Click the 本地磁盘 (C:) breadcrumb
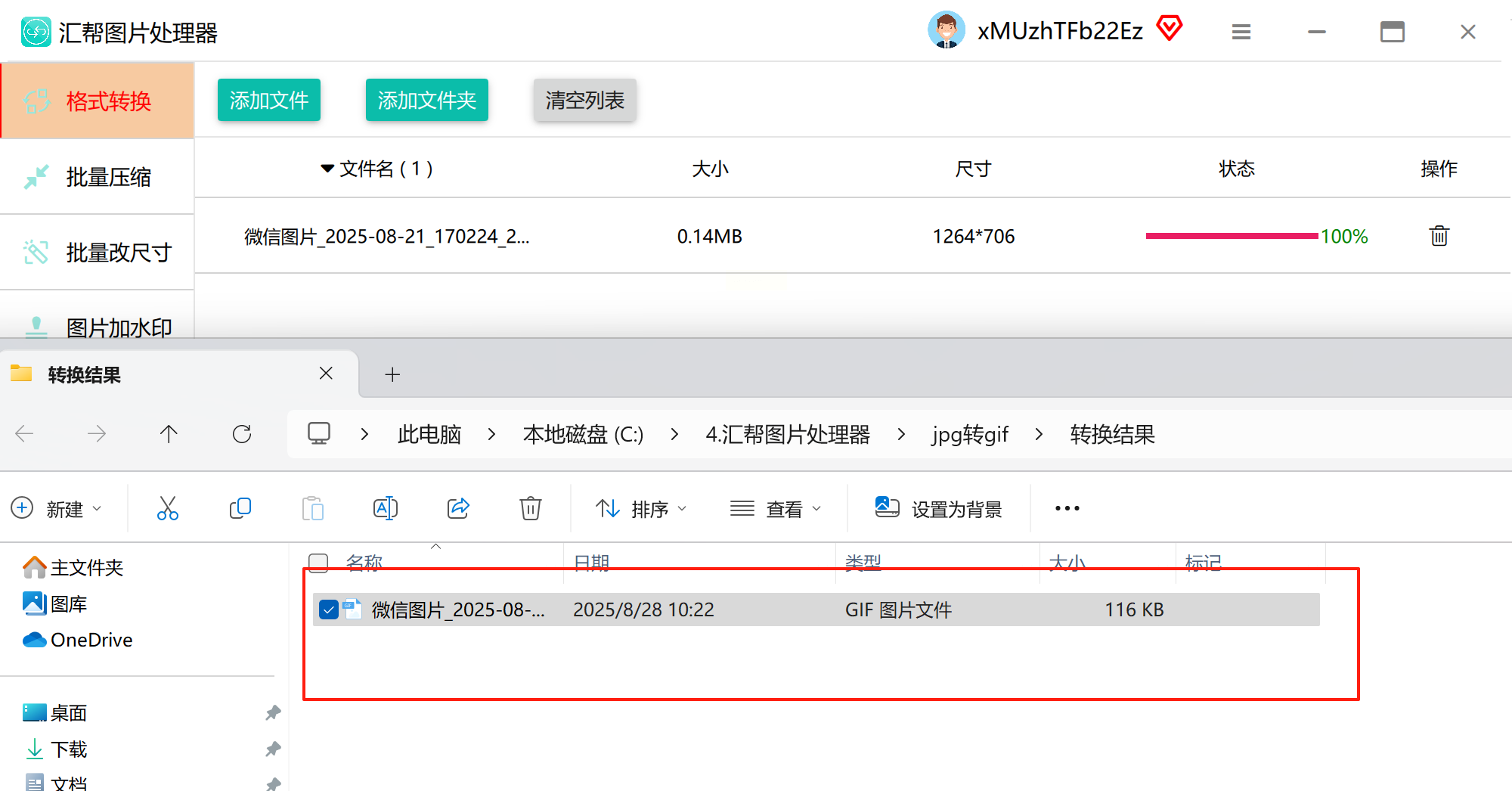Image resolution: width=1512 pixels, height=791 pixels. (x=583, y=434)
